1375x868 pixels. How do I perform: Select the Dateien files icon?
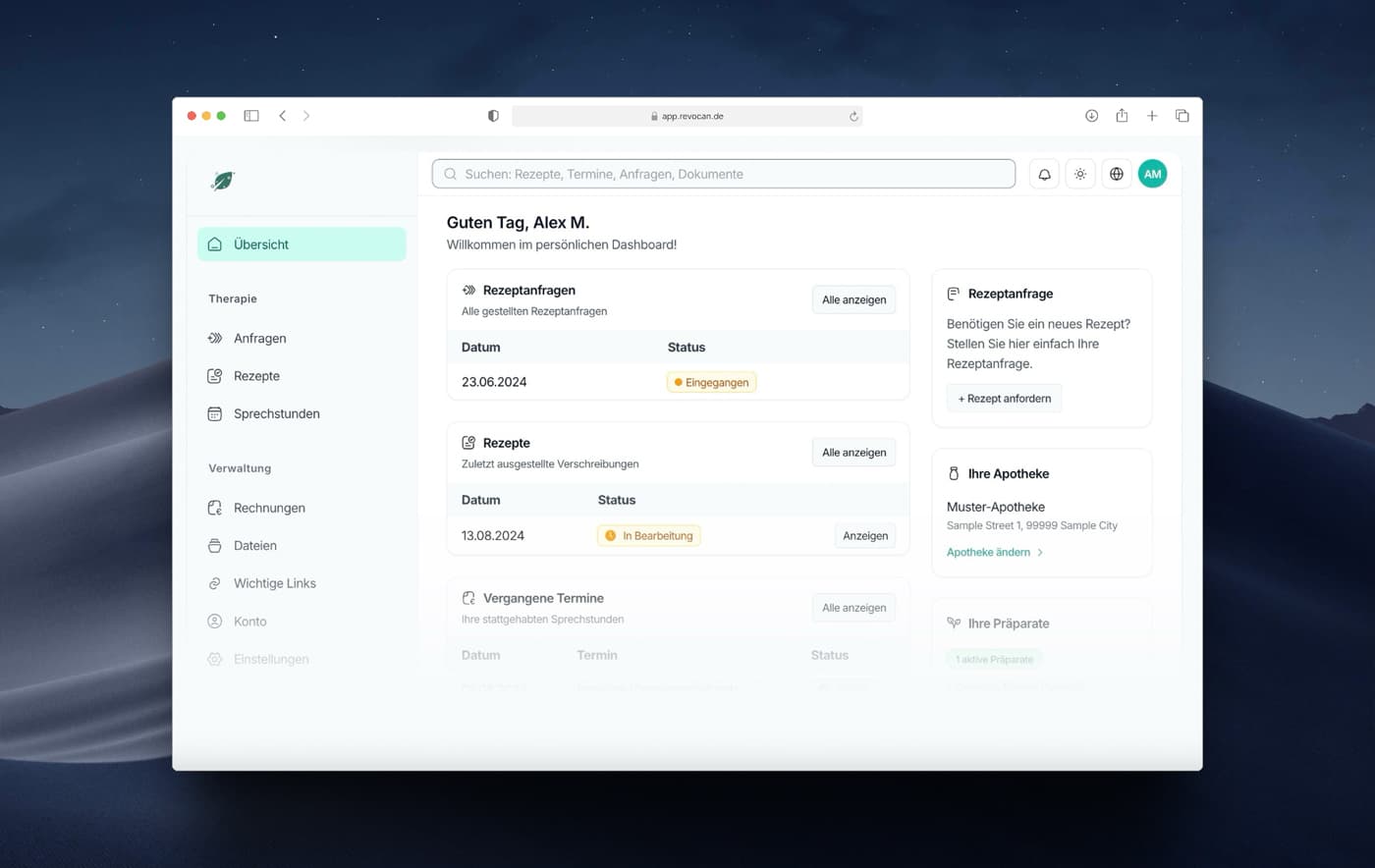pyautogui.click(x=214, y=545)
